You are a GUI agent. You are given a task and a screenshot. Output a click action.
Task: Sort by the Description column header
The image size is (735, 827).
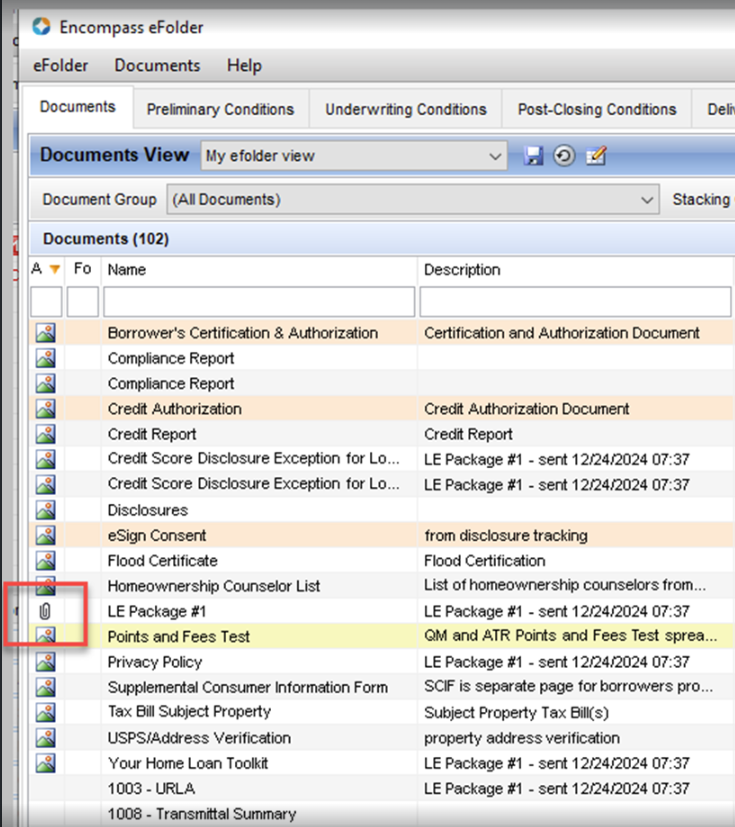[x=576, y=270]
